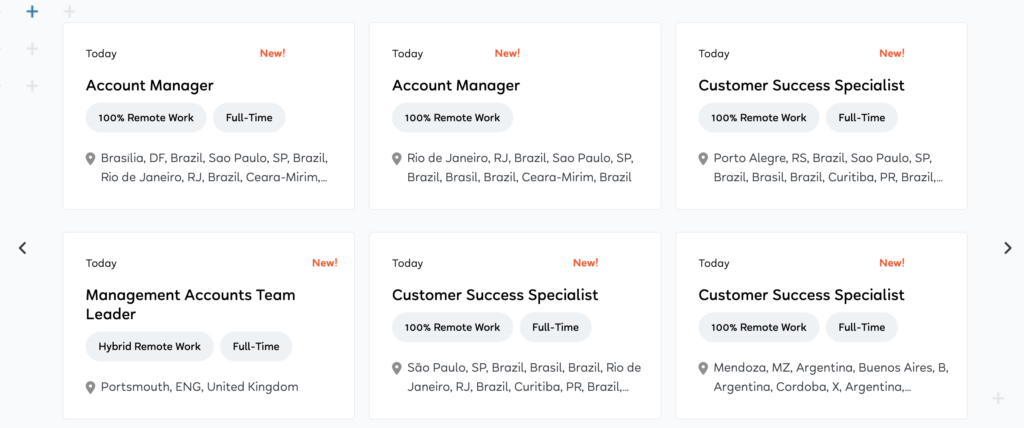Click Full-Time tag on Team Leader card

click(256, 347)
